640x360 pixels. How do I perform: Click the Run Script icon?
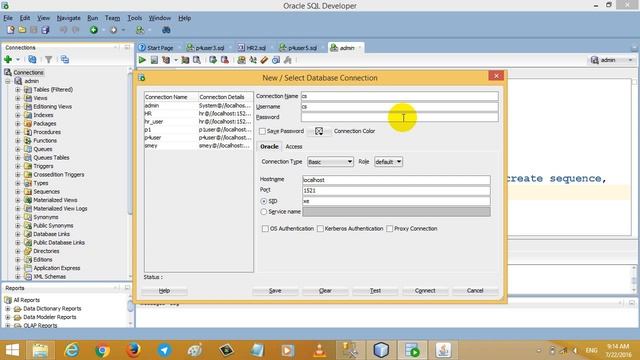(154, 60)
